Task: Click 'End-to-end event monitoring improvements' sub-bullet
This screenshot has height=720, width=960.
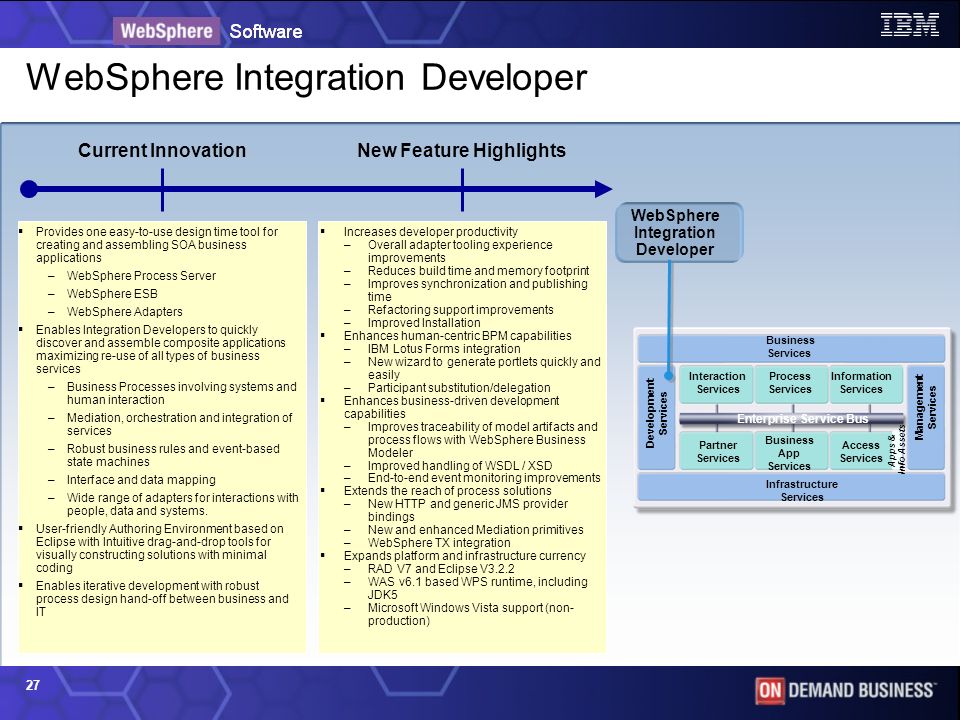Action: 484,478
